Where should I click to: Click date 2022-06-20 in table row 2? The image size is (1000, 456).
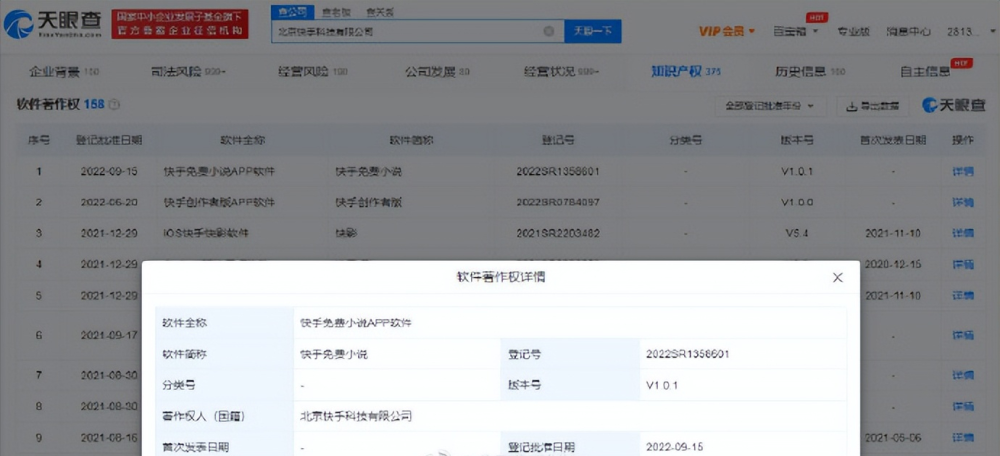pos(108,202)
